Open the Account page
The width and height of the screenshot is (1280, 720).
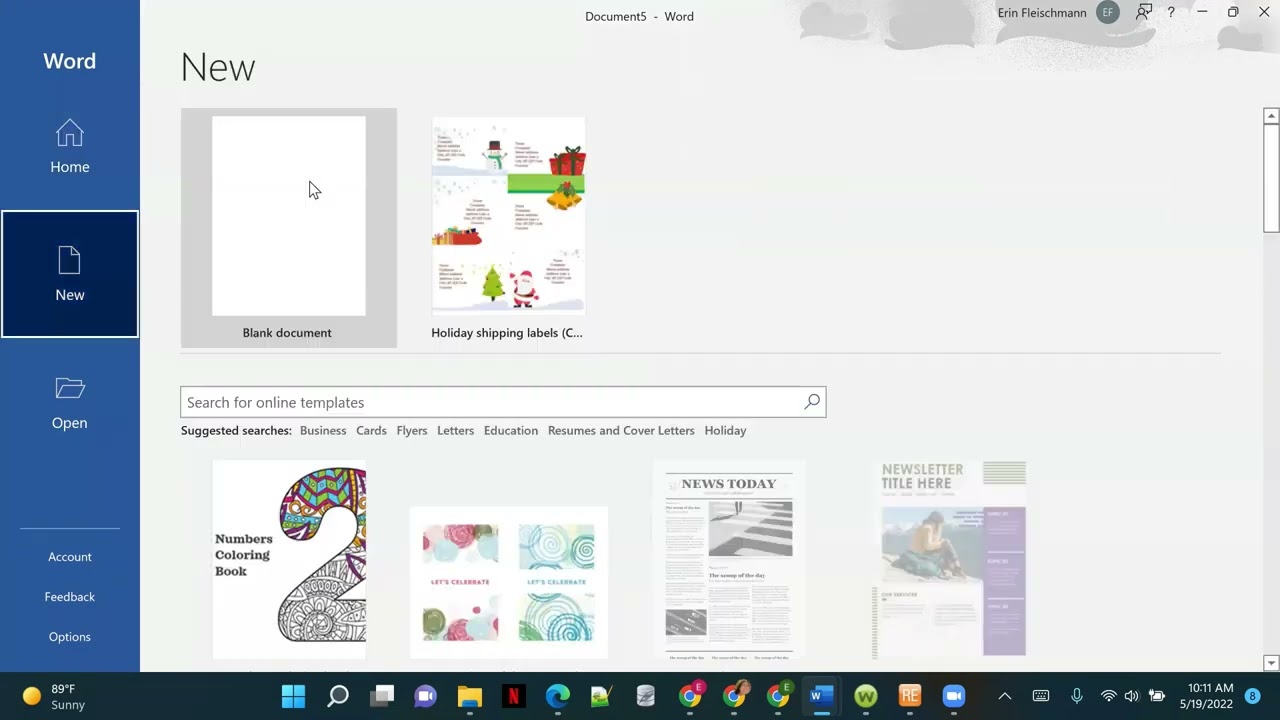[70, 557]
